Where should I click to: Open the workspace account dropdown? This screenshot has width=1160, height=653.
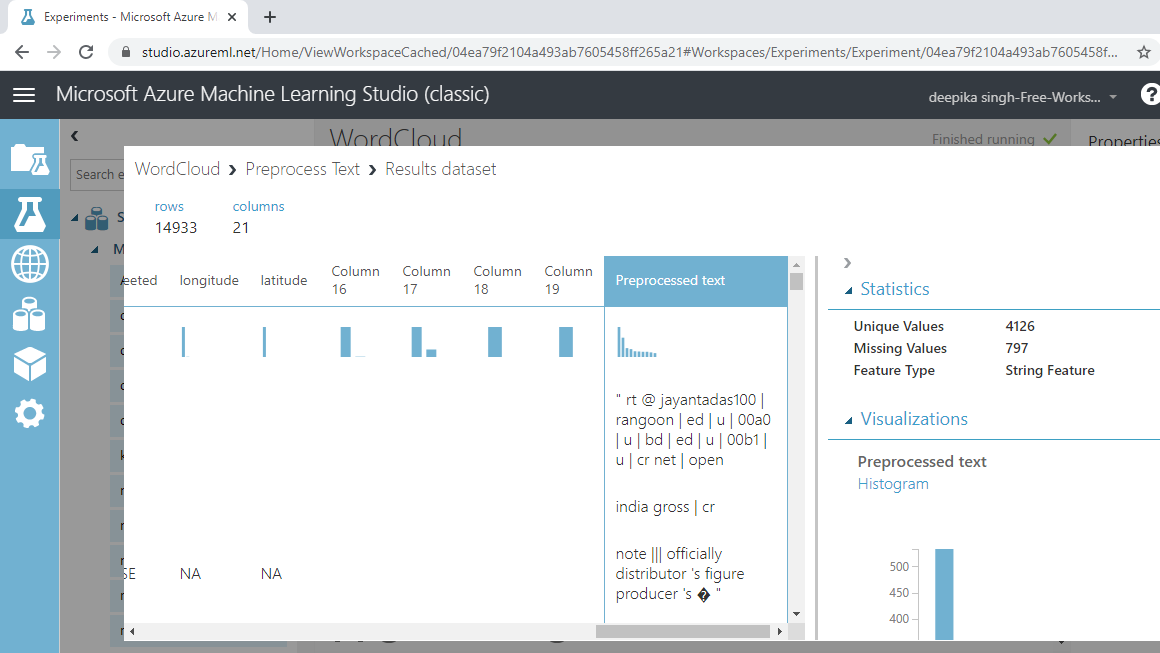(1022, 97)
